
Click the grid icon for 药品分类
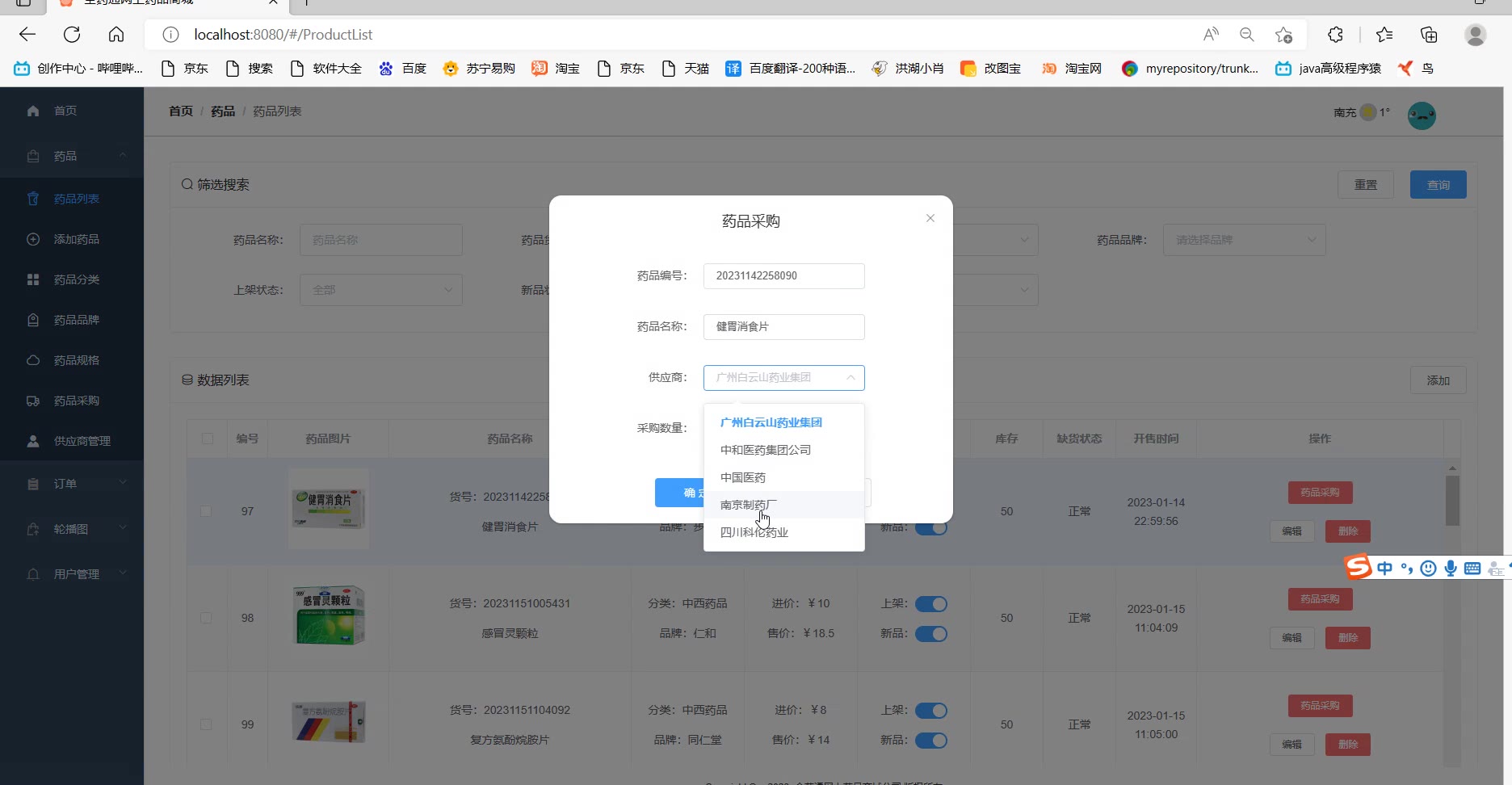pyautogui.click(x=33, y=279)
